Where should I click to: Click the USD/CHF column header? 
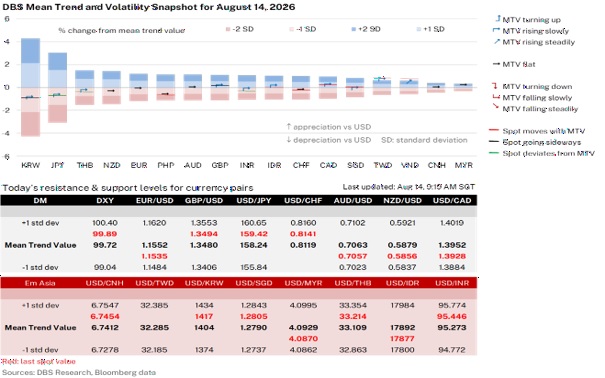pyautogui.click(x=303, y=201)
